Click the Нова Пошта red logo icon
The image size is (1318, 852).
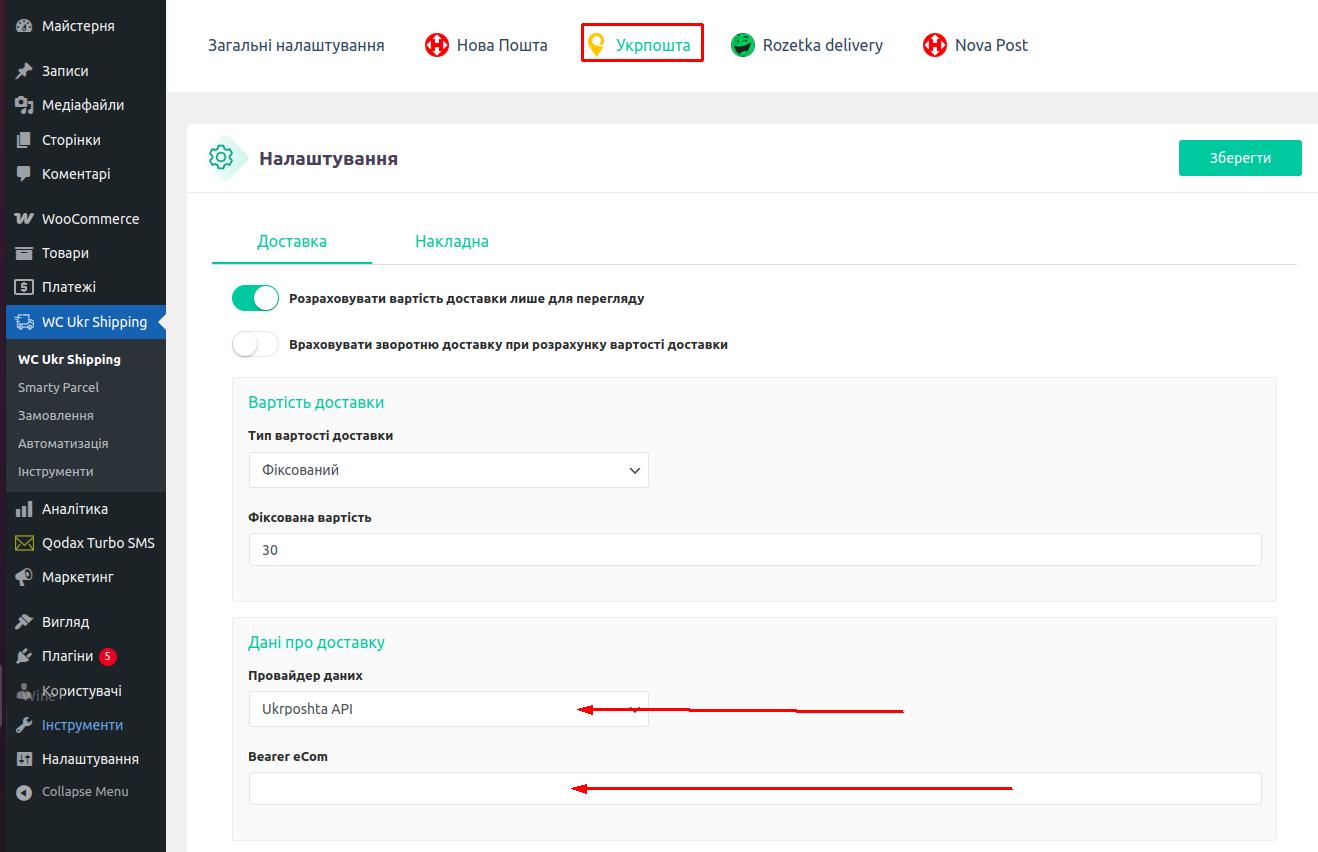pyautogui.click(x=437, y=45)
